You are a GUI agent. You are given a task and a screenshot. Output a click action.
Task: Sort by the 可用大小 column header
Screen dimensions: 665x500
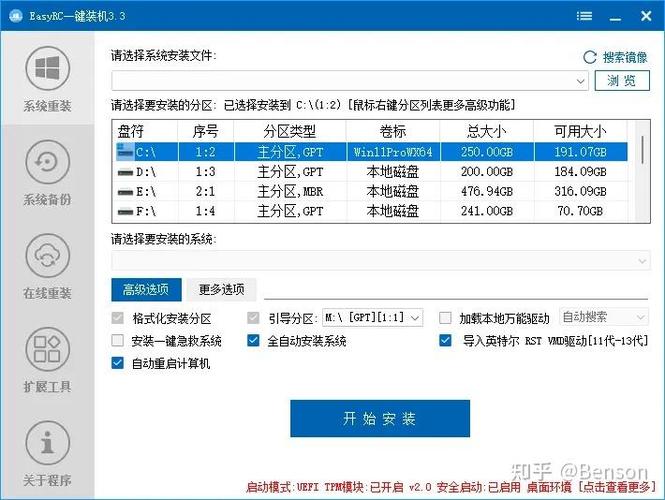(x=580, y=131)
